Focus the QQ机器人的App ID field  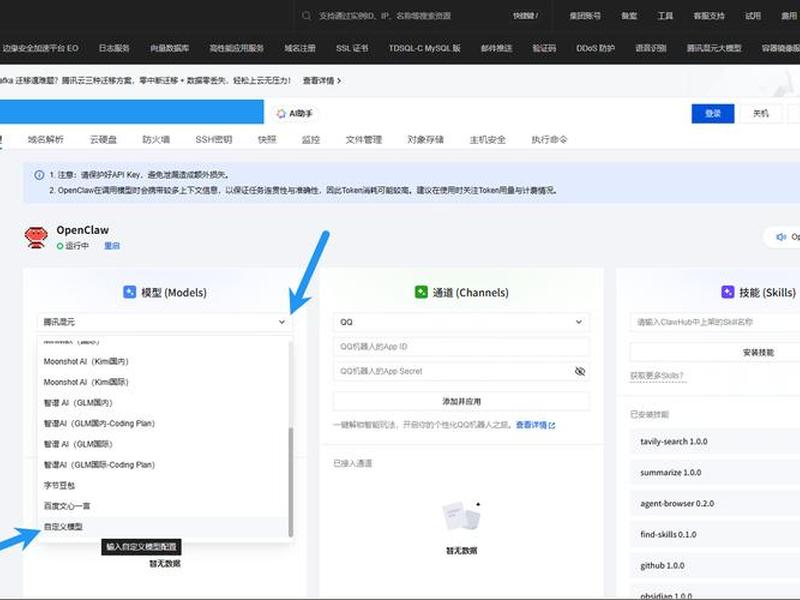pyautogui.click(x=461, y=346)
